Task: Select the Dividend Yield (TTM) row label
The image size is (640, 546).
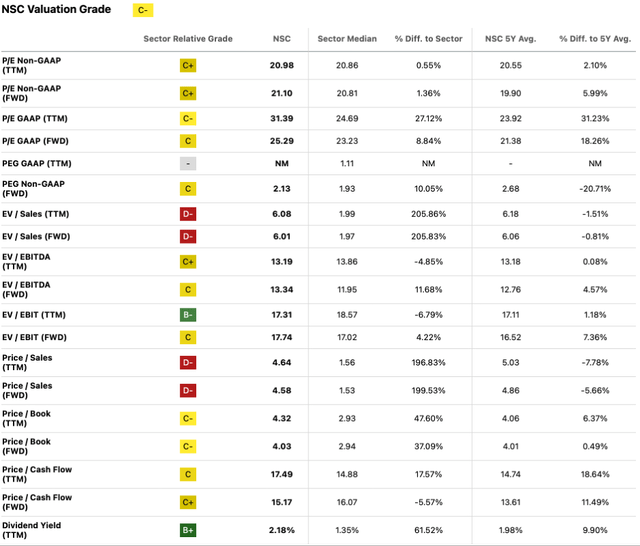Action: click(31, 525)
